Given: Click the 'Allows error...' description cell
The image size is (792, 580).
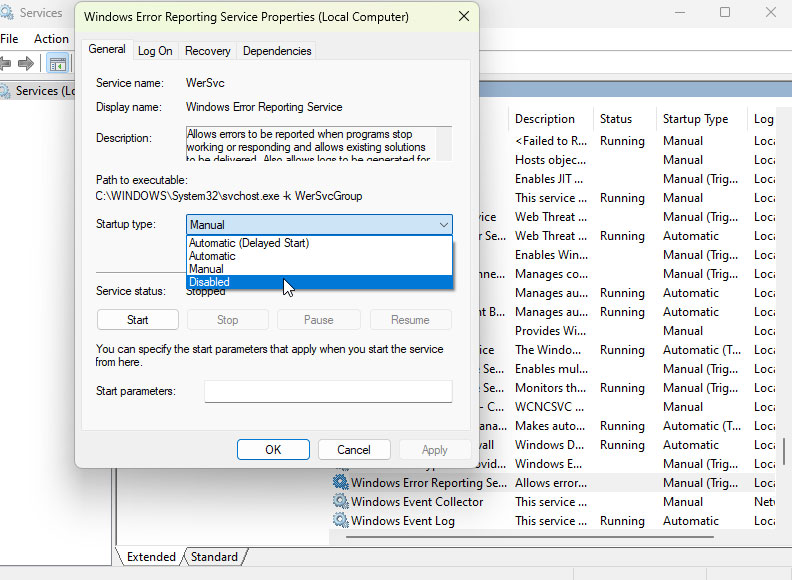Looking at the screenshot, I should pyautogui.click(x=551, y=483).
